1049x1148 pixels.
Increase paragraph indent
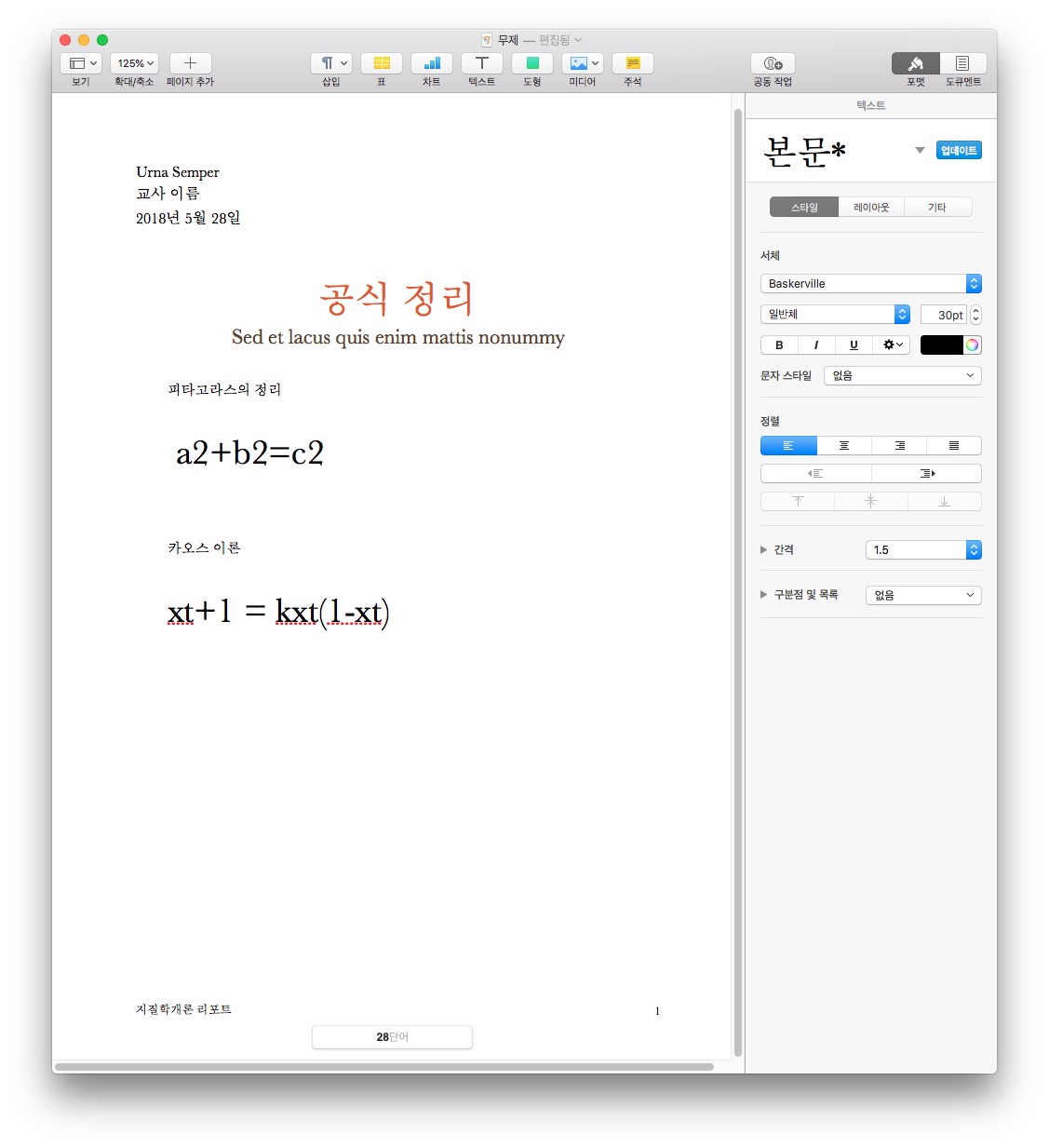pos(927,473)
